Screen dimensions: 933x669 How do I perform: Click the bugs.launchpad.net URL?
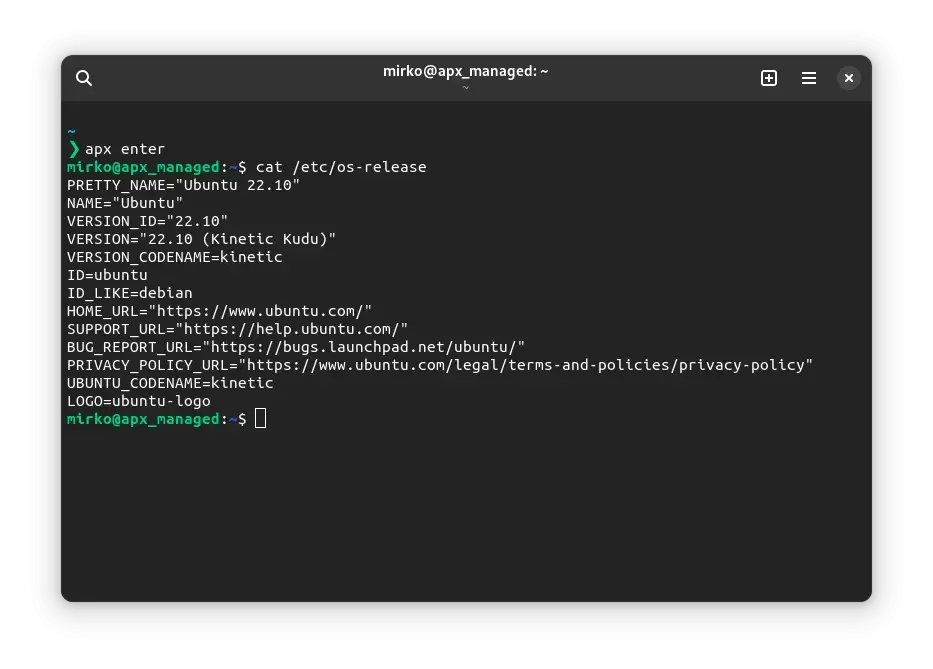364,347
